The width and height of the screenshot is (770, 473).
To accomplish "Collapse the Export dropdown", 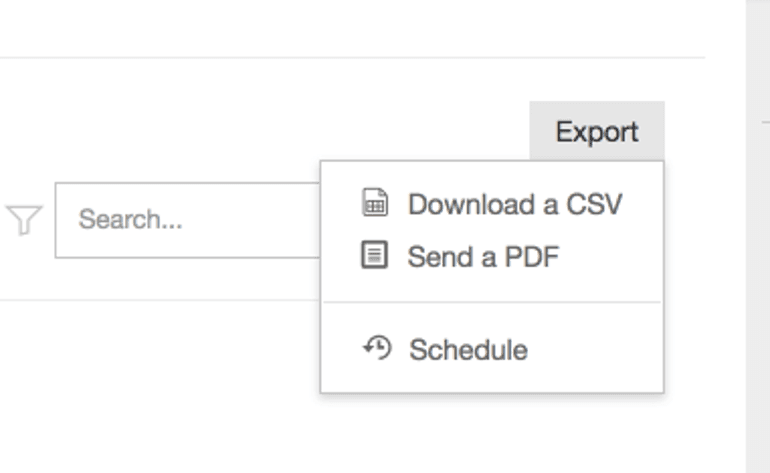I will [x=596, y=131].
